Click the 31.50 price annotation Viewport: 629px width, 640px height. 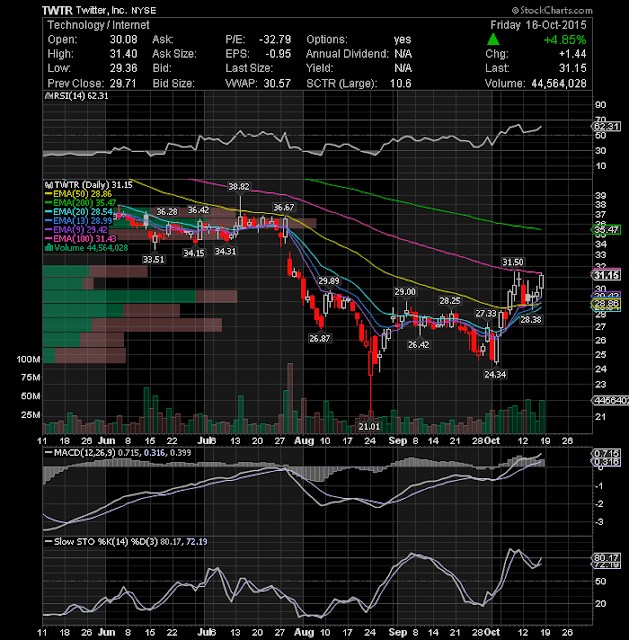(513, 262)
